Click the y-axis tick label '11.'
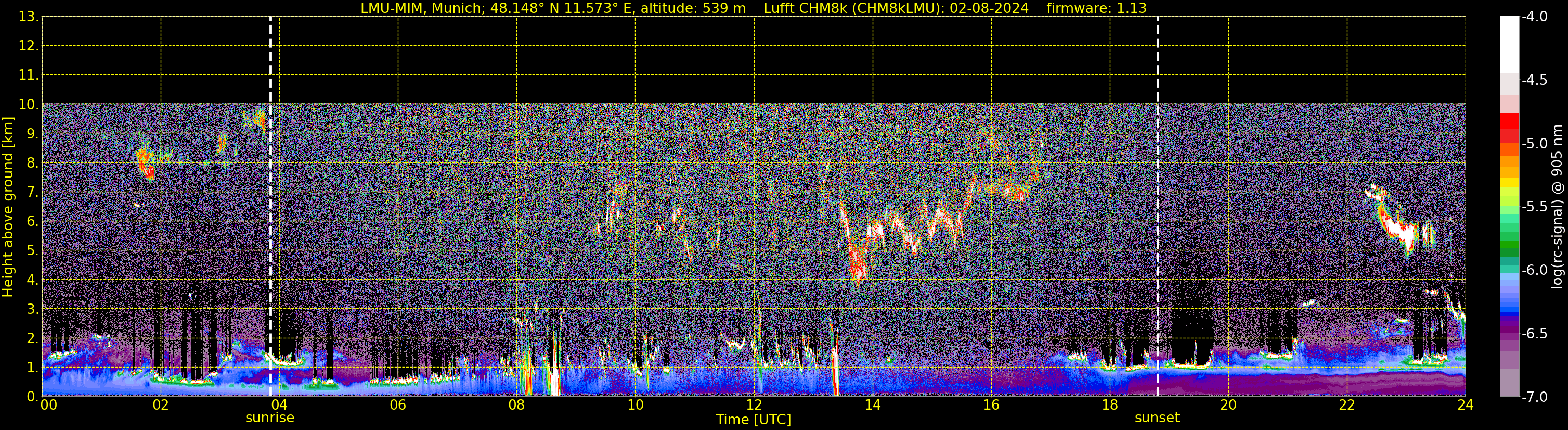Viewport: 1568px width, 430px height. pos(29,75)
